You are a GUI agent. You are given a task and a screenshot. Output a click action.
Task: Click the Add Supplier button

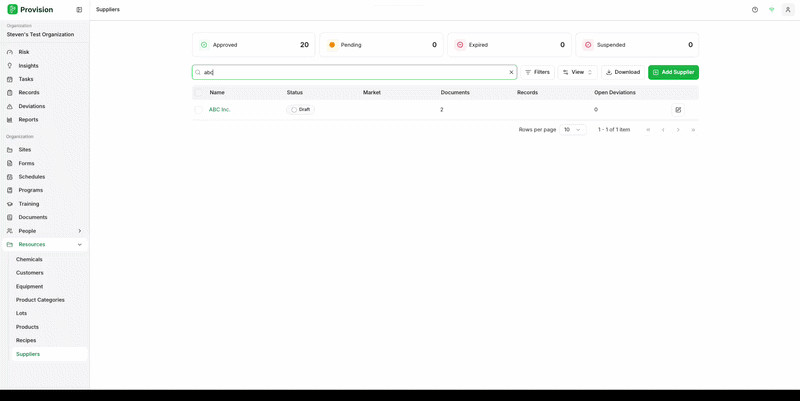673,72
